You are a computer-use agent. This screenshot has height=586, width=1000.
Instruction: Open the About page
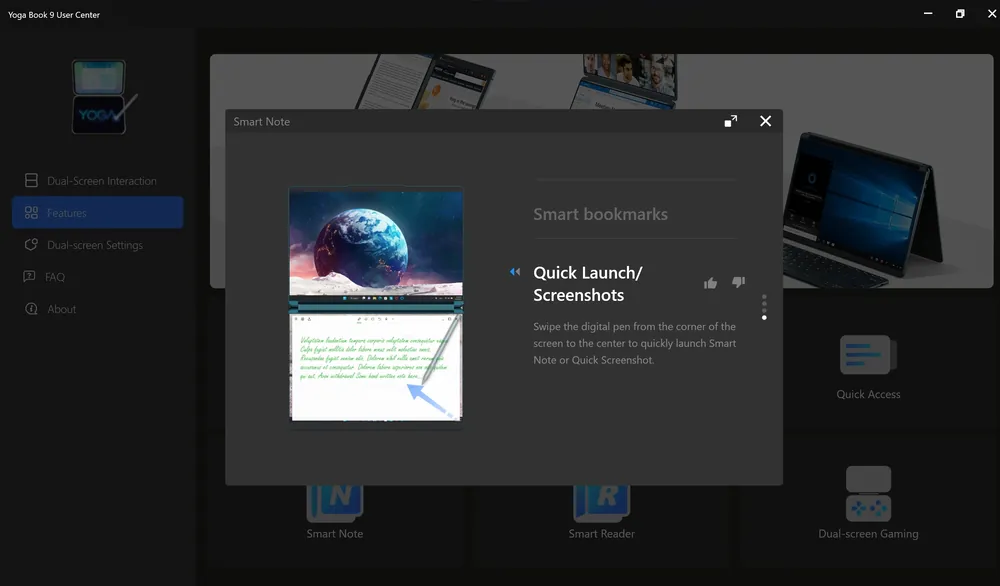97,309
